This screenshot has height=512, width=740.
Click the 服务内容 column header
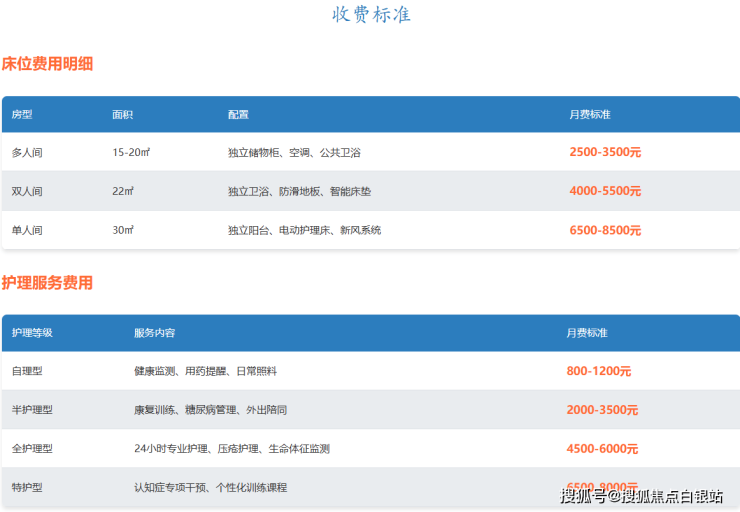[x=154, y=333]
